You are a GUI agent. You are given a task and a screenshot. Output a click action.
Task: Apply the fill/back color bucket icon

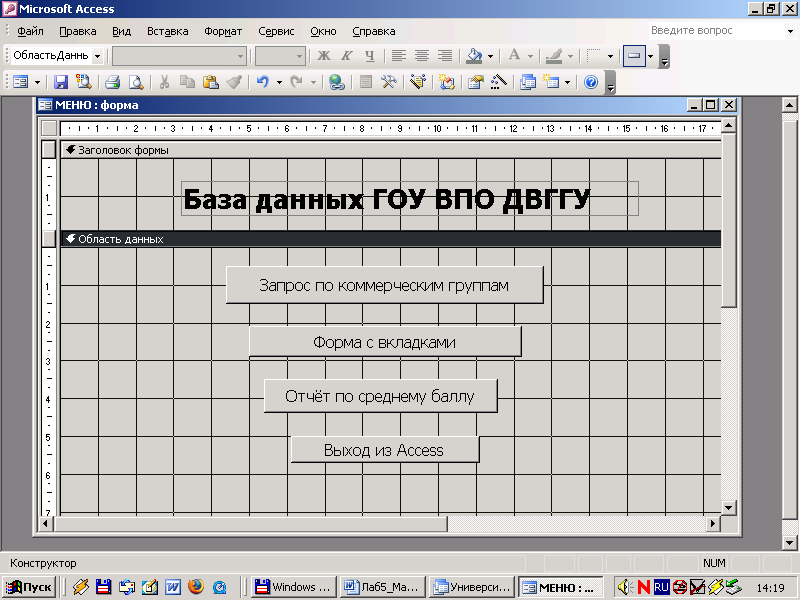(x=474, y=55)
